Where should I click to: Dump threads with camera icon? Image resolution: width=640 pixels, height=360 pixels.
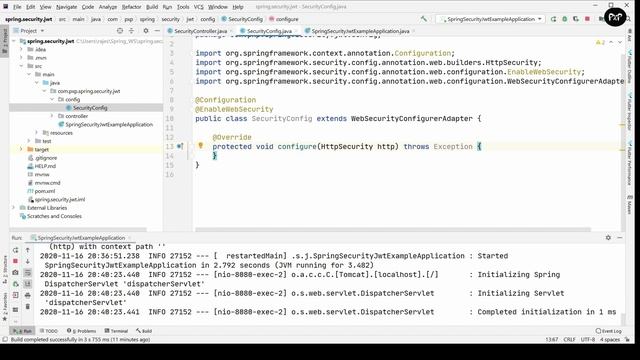pos(16,272)
